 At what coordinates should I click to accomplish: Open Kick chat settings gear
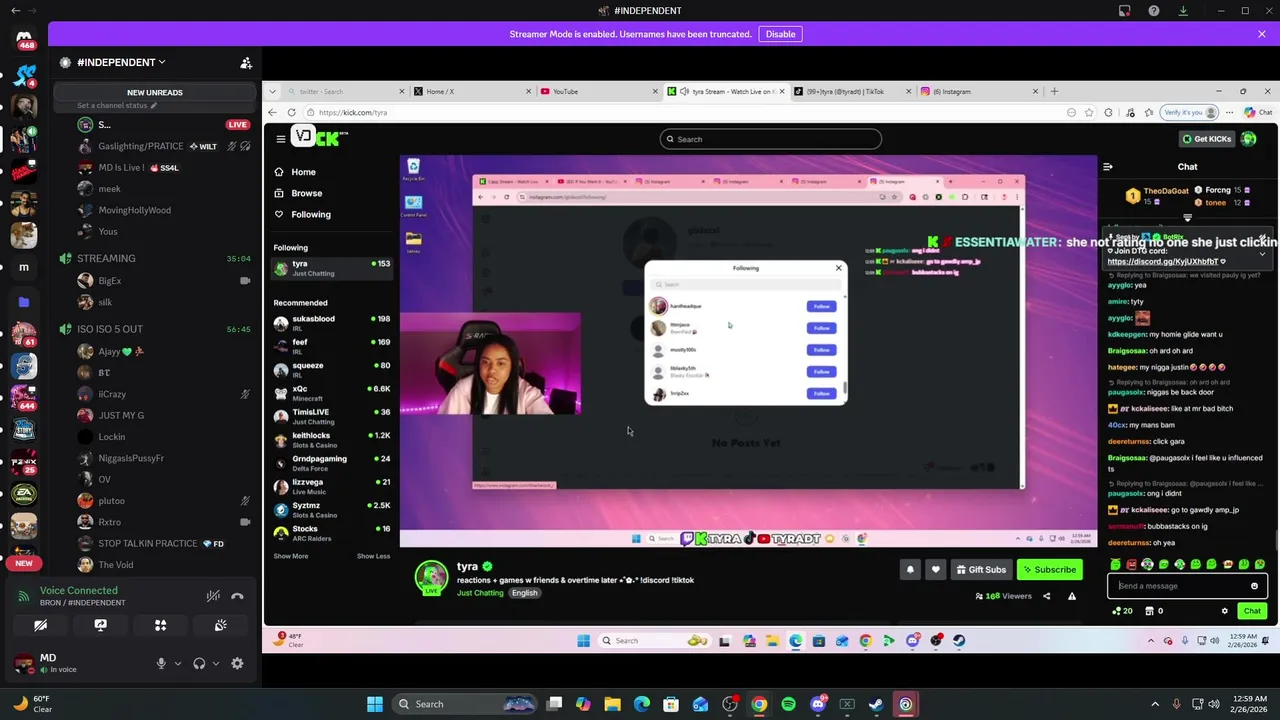pos(1224,611)
